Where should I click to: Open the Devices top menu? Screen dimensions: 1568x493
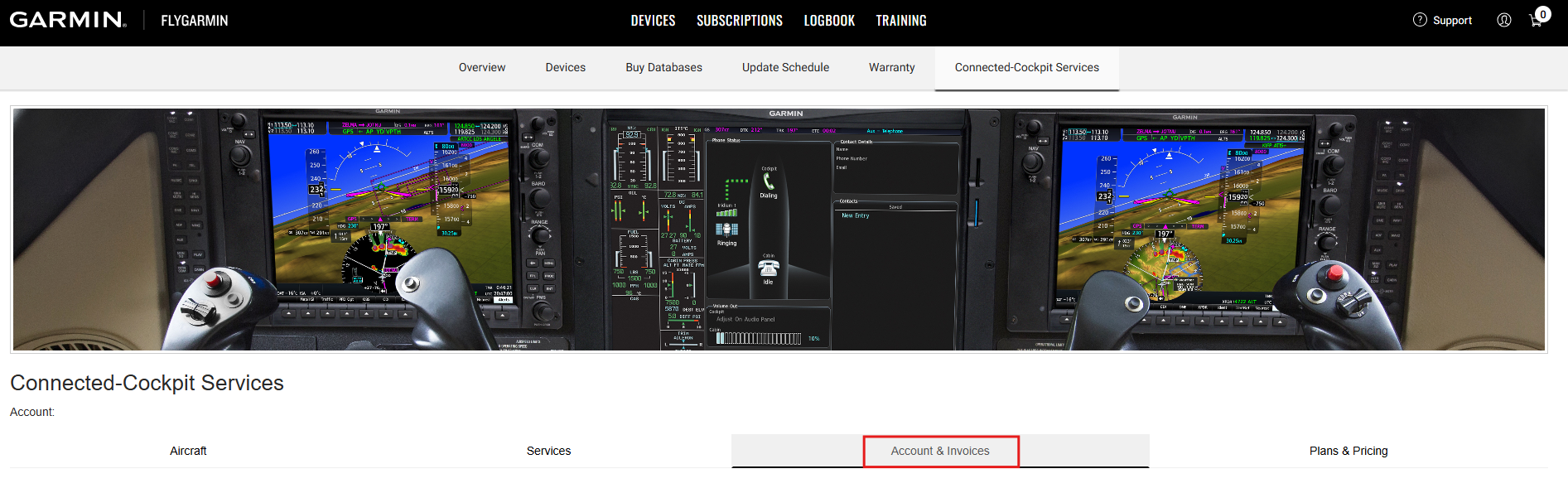[653, 21]
